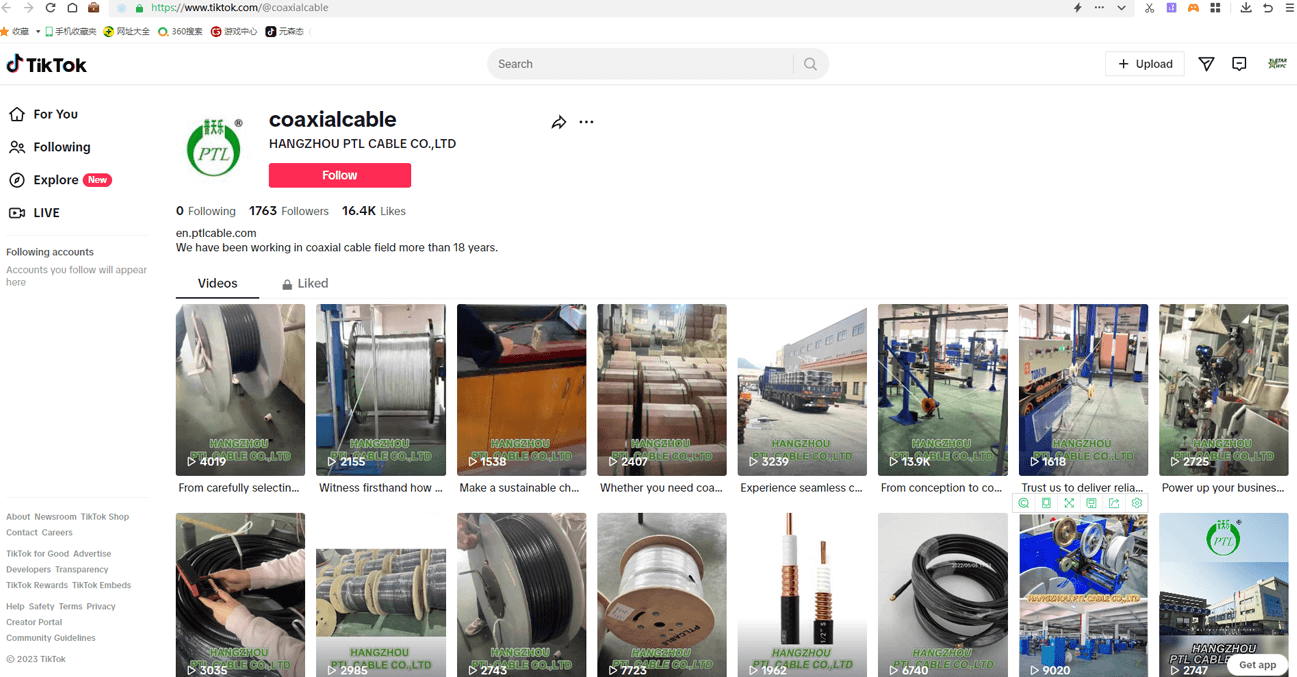Click the TikTok search field

point(640,64)
